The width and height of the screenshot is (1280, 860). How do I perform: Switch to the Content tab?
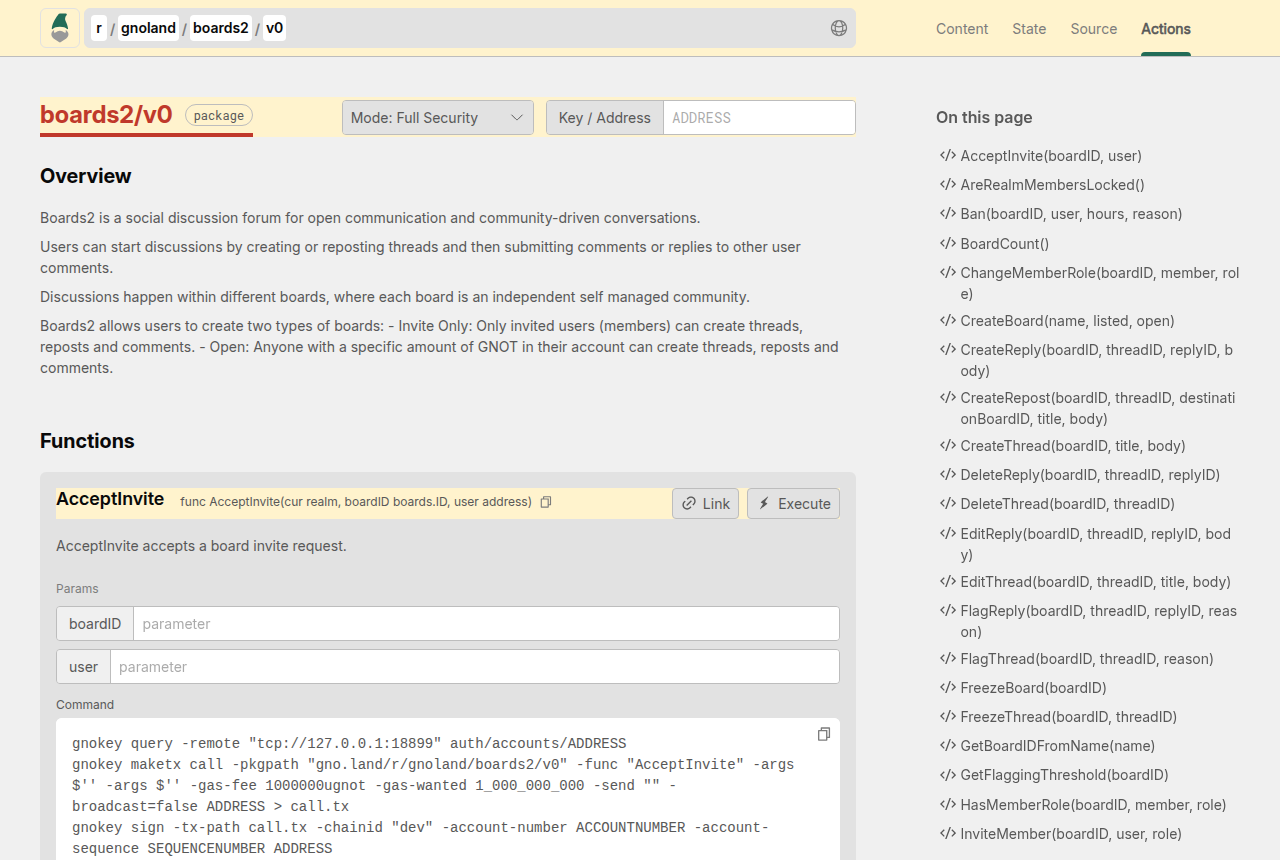[962, 29]
